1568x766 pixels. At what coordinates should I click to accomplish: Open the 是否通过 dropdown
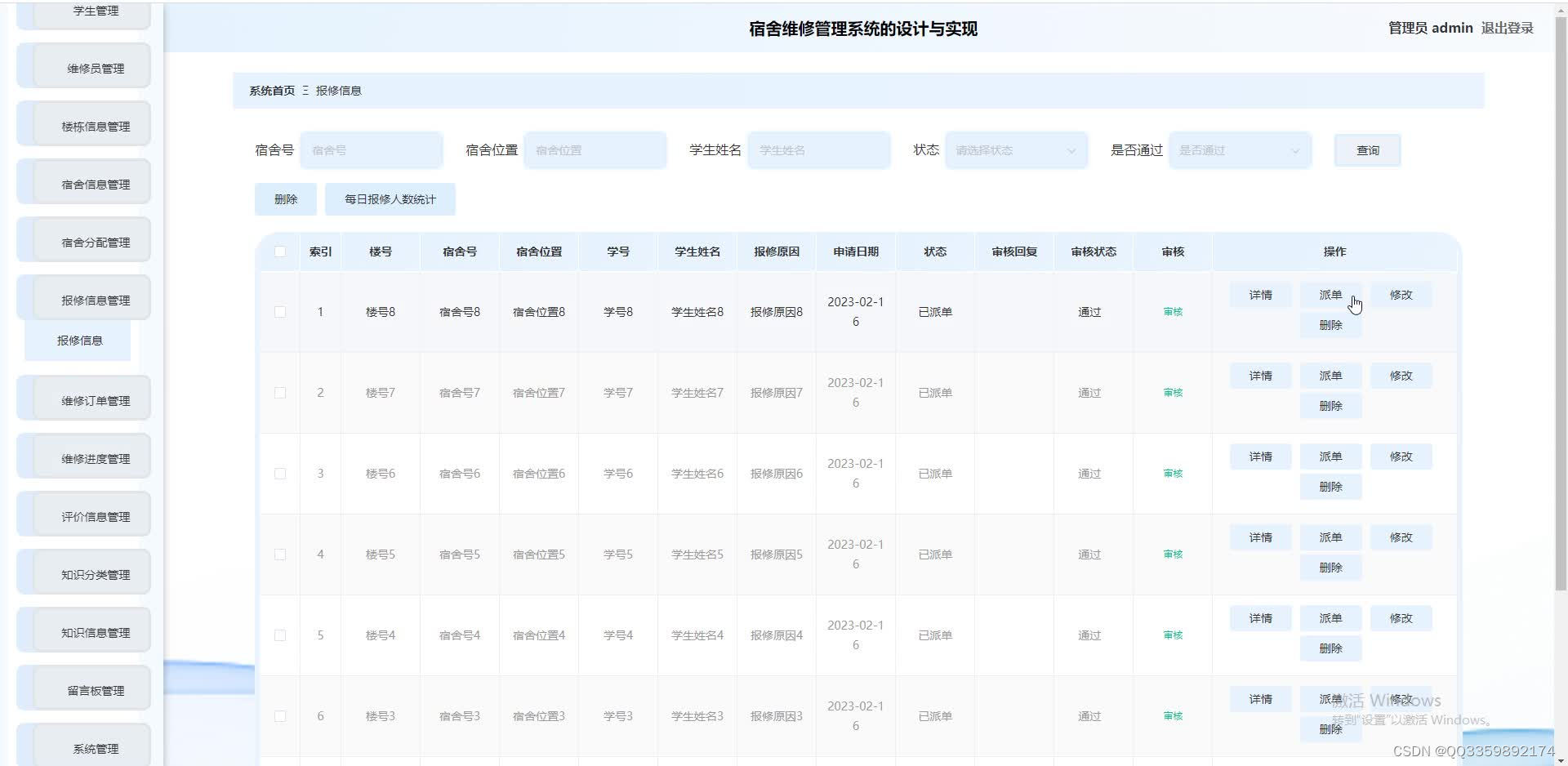(x=1240, y=150)
